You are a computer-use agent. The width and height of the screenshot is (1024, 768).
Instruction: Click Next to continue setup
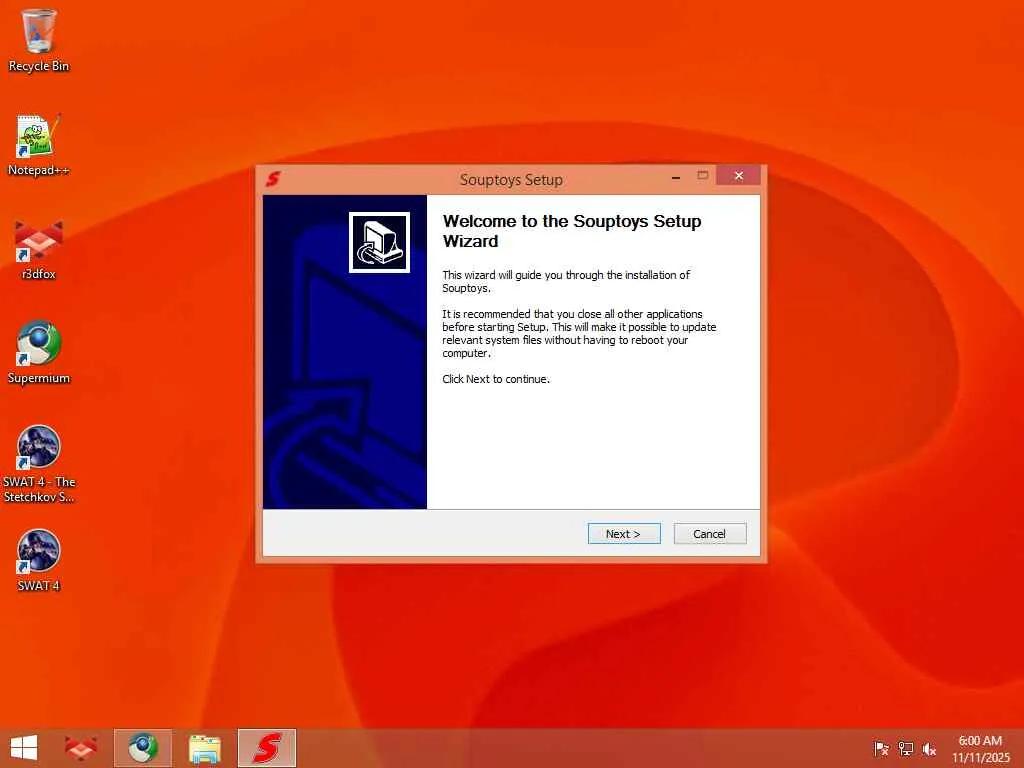(624, 534)
